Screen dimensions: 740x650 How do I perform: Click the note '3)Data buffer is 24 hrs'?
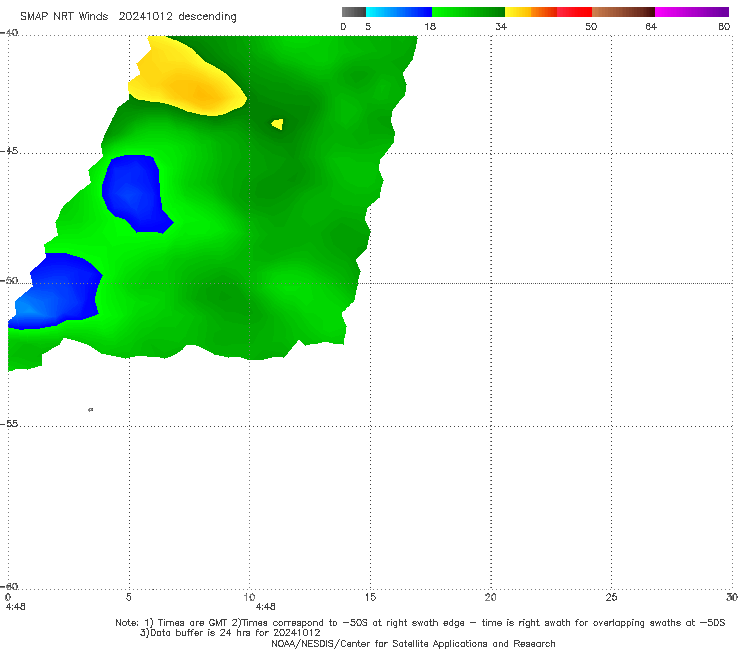230,633
